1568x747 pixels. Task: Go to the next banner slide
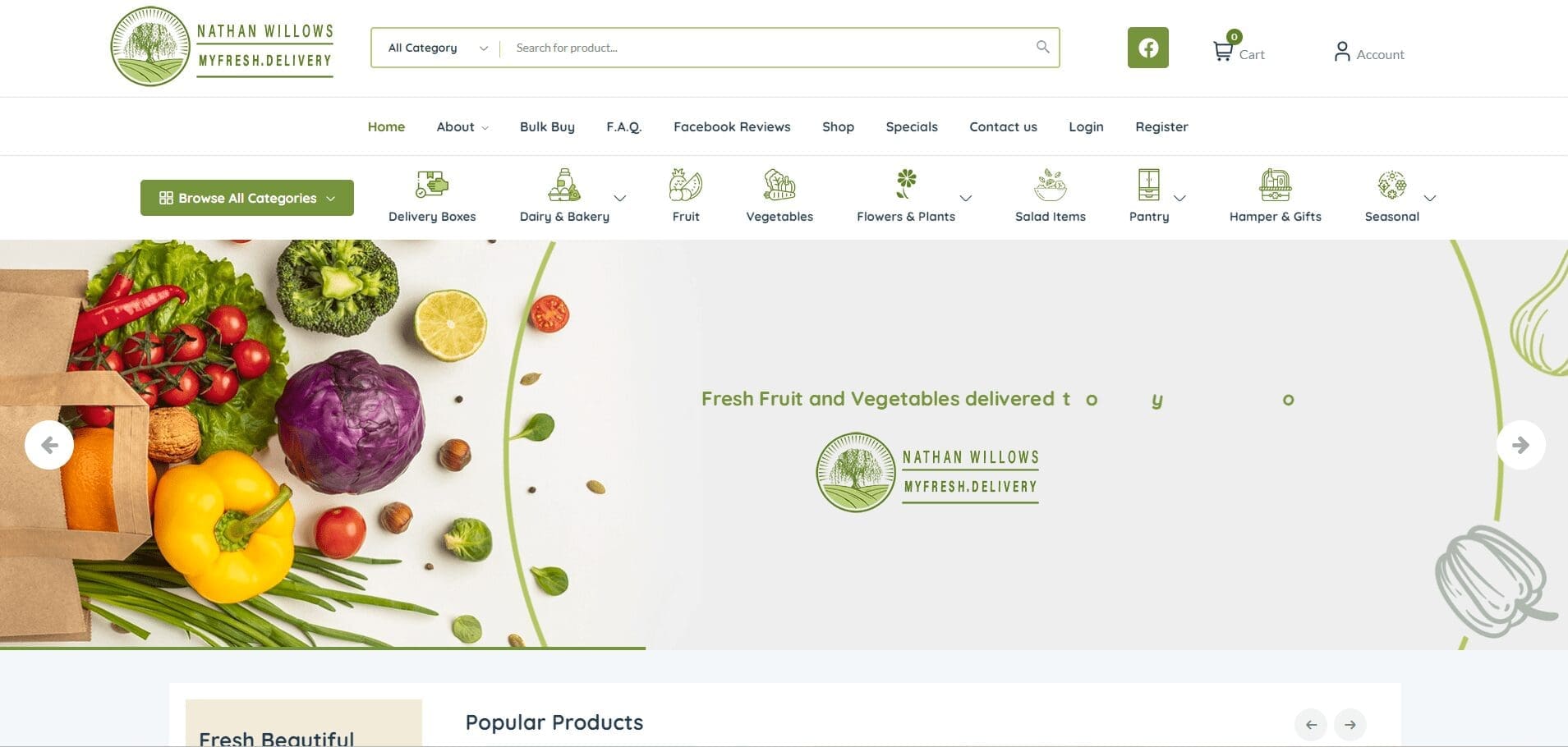1520,445
